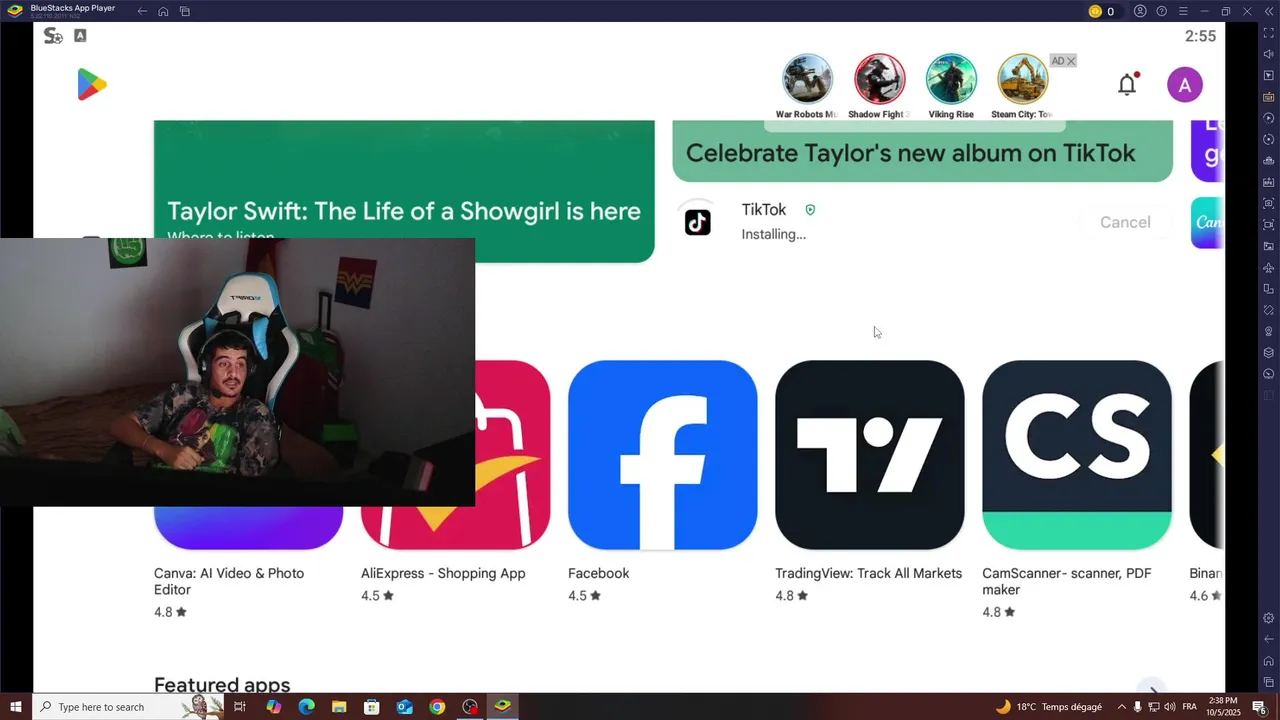Open BlueStacks account profile icon
Image resolution: width=1280 pixels, height=720 pixels.
1140,11
